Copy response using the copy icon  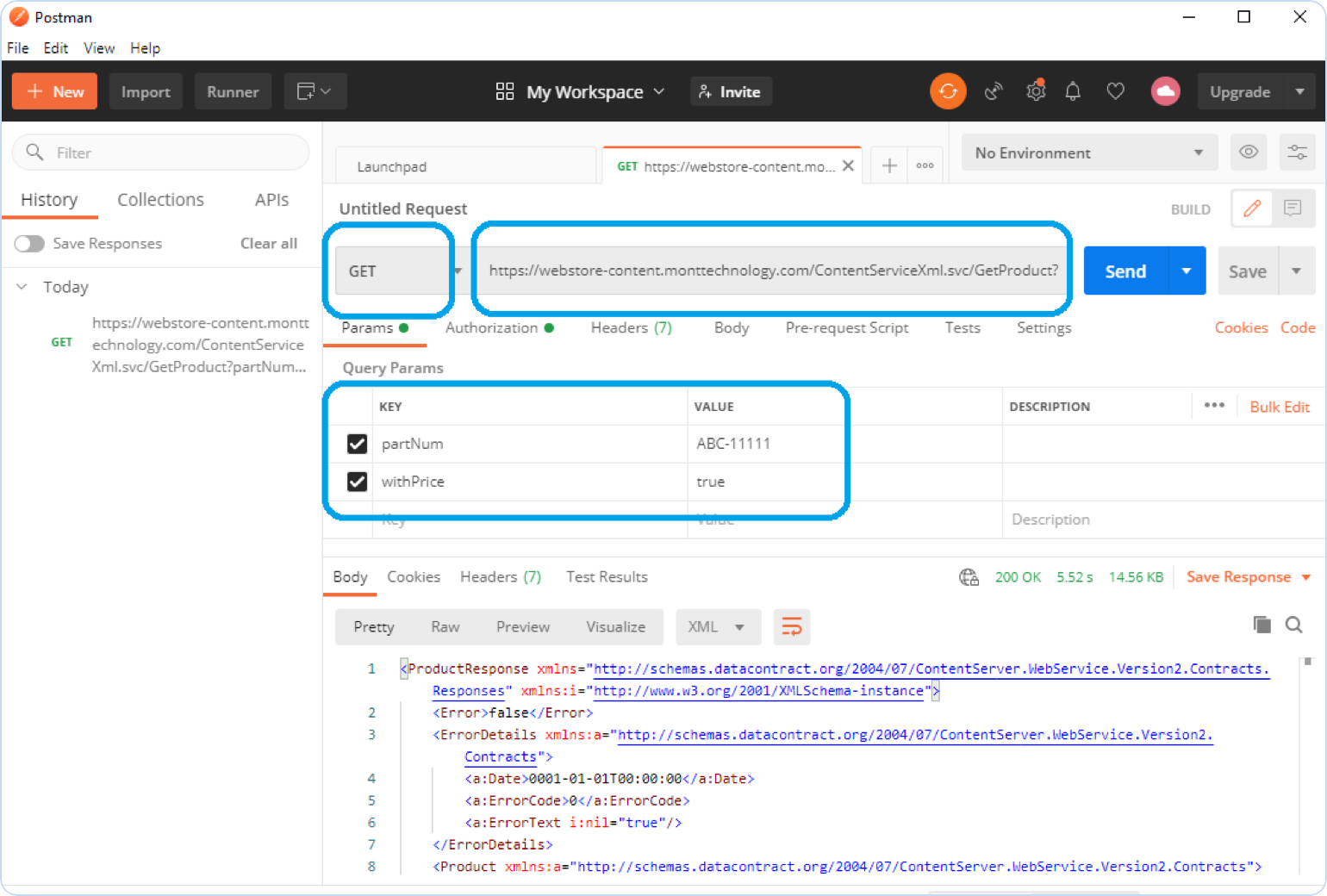1262,625
